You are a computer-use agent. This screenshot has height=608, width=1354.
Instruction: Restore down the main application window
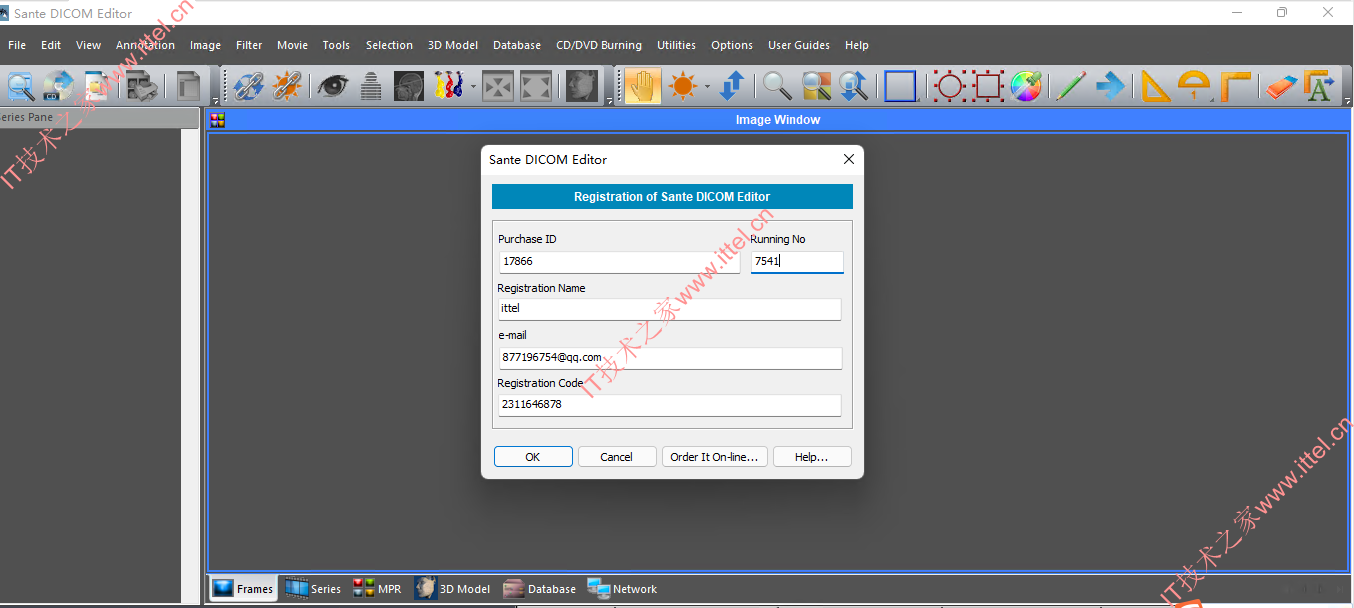point(1282,13)
